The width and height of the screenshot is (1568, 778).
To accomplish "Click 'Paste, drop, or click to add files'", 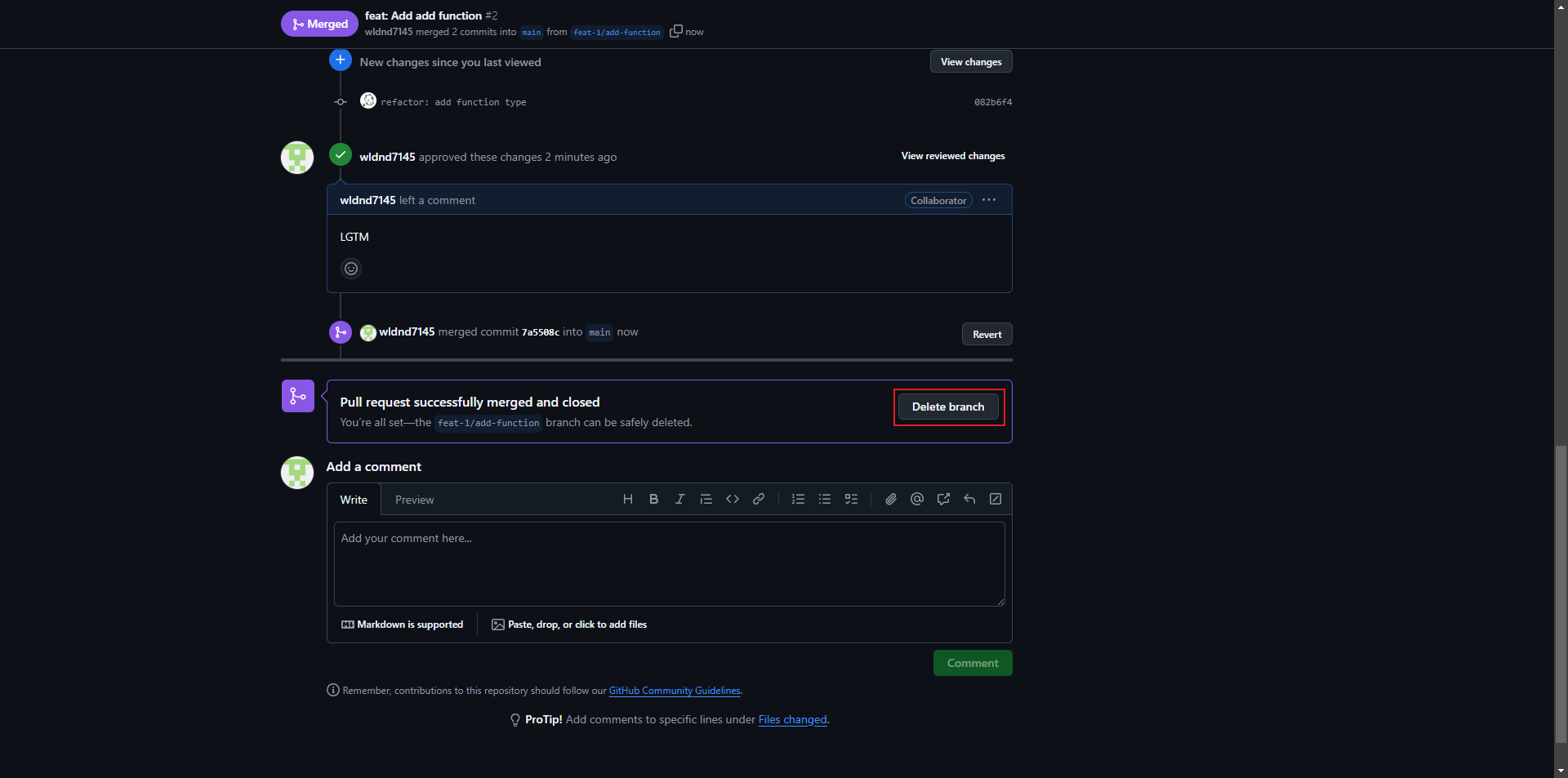I will (x=569, y=625).
